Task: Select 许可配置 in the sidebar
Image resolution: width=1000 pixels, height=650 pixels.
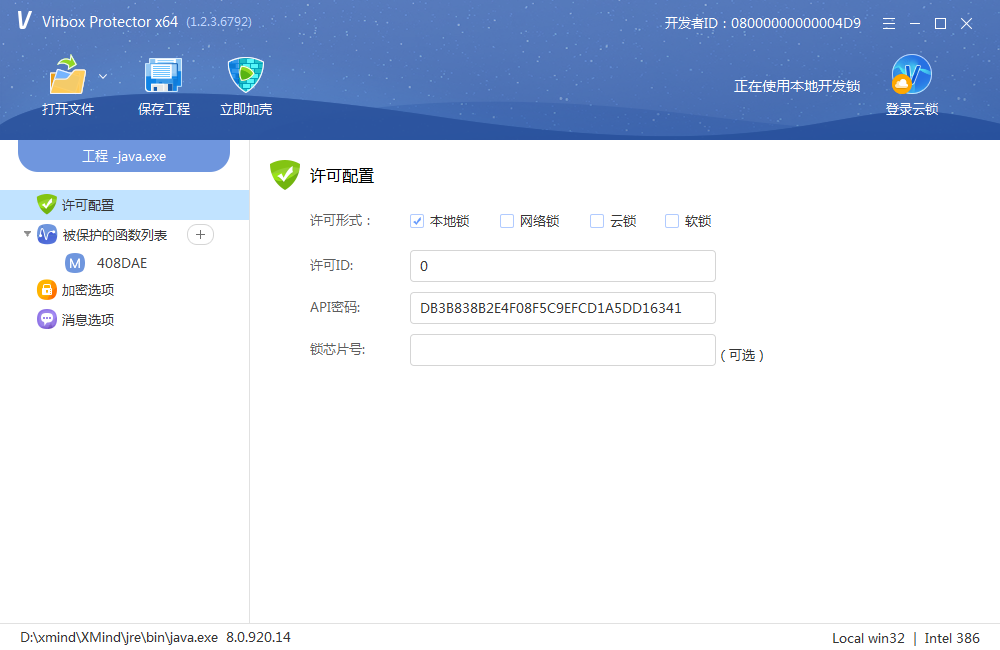Action: click(124, 205)
